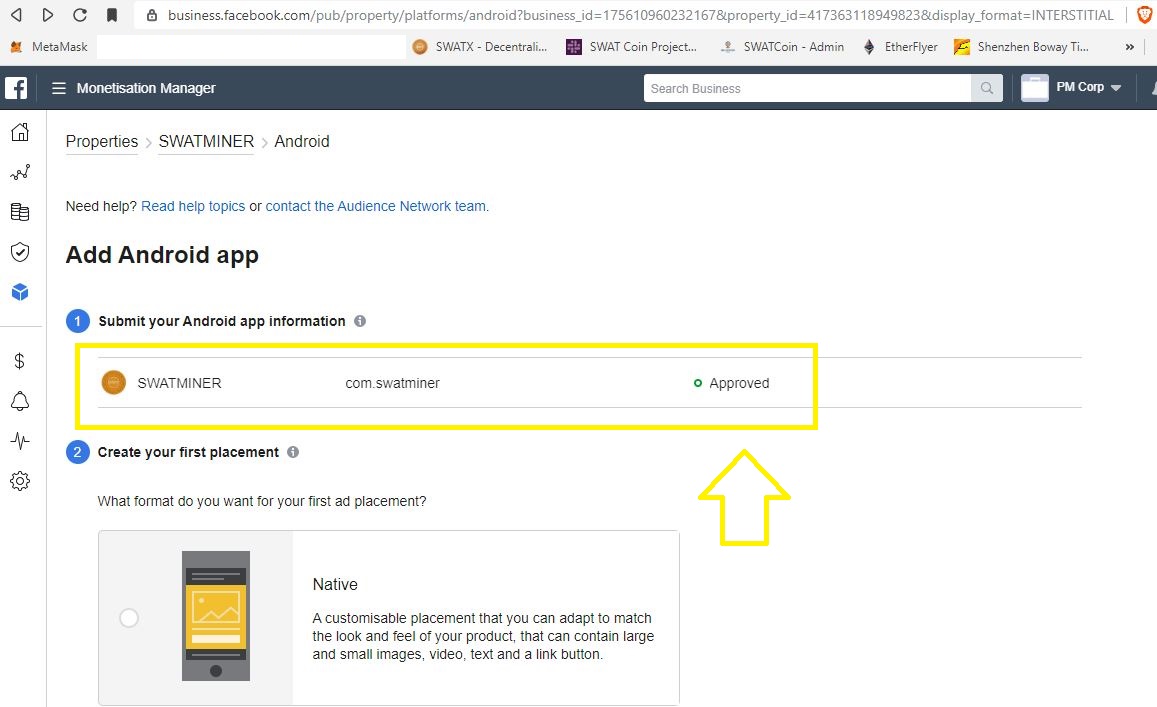Open the EtherFlyer bookmark

coord(900,46)
